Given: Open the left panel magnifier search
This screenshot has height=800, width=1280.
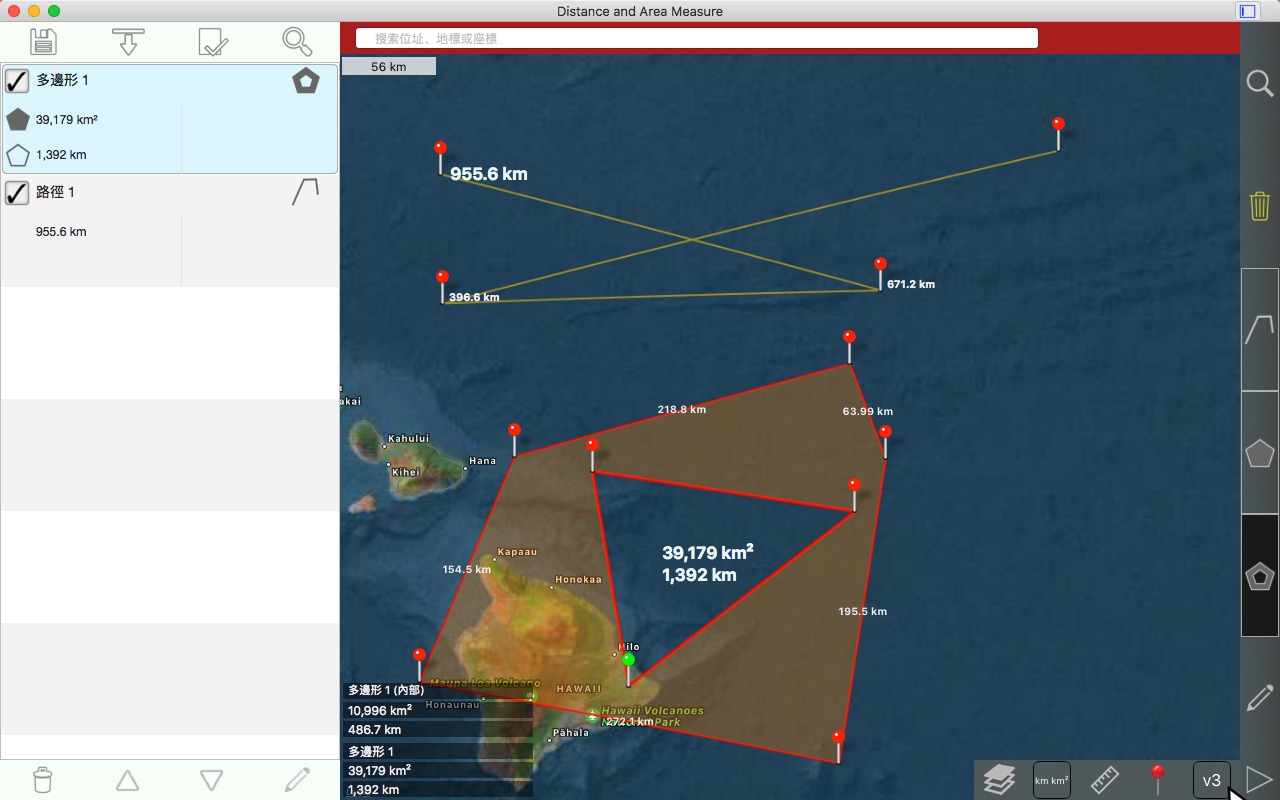Looking at the screenshot, I should click(x=297, y=41).
